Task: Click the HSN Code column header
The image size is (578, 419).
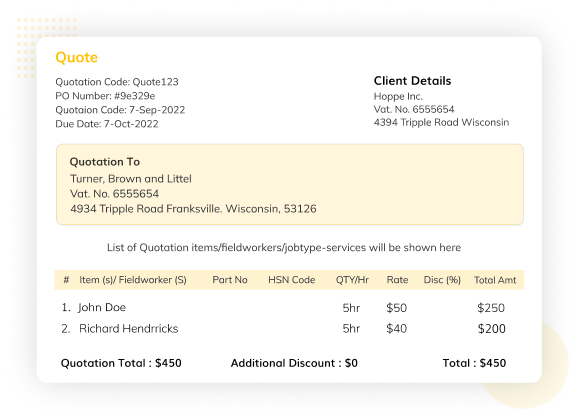Action: coord(292,280)
